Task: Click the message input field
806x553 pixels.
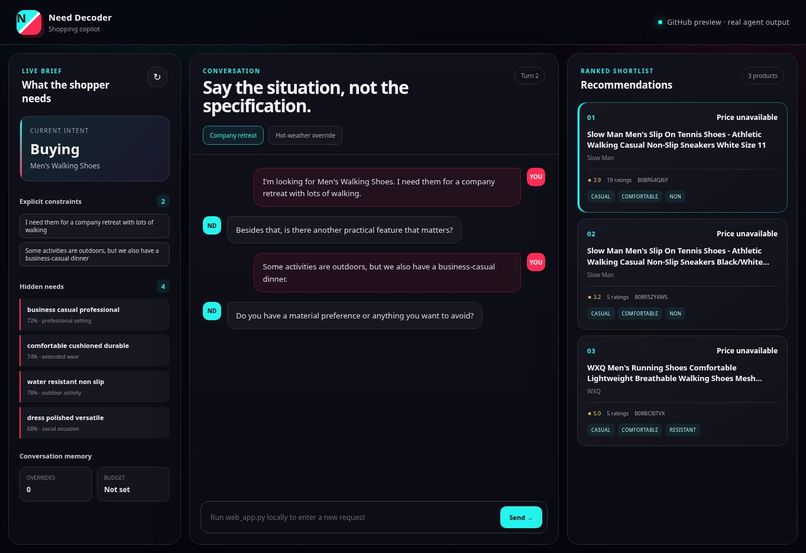Action: tap(351, 517)
